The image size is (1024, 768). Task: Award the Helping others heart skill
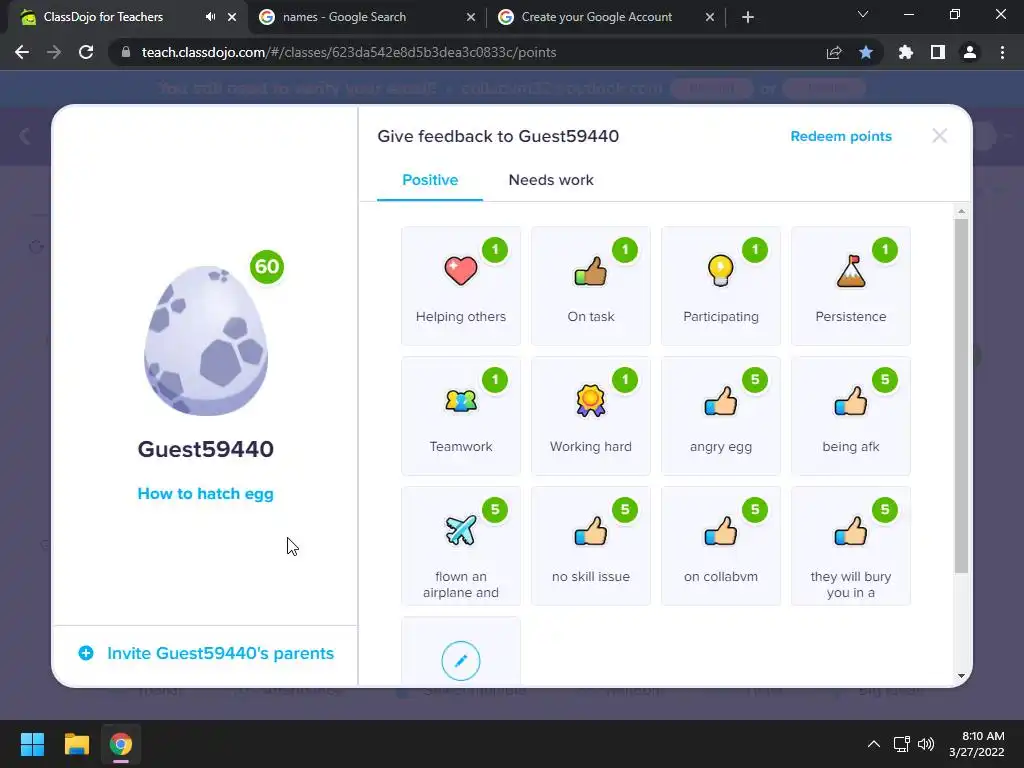coord(460,286)
